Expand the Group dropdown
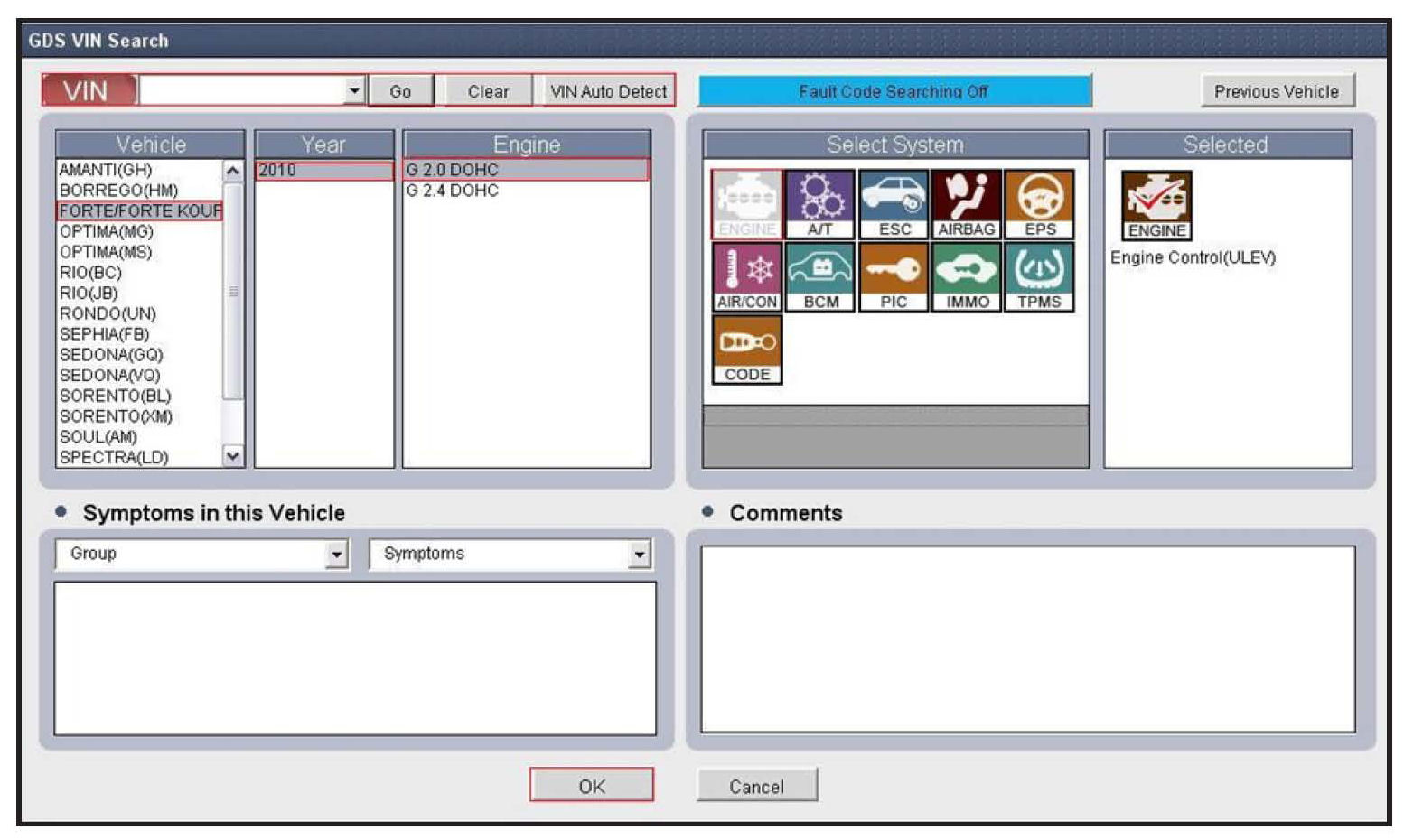1404x840 pixels. coord(336,554)
